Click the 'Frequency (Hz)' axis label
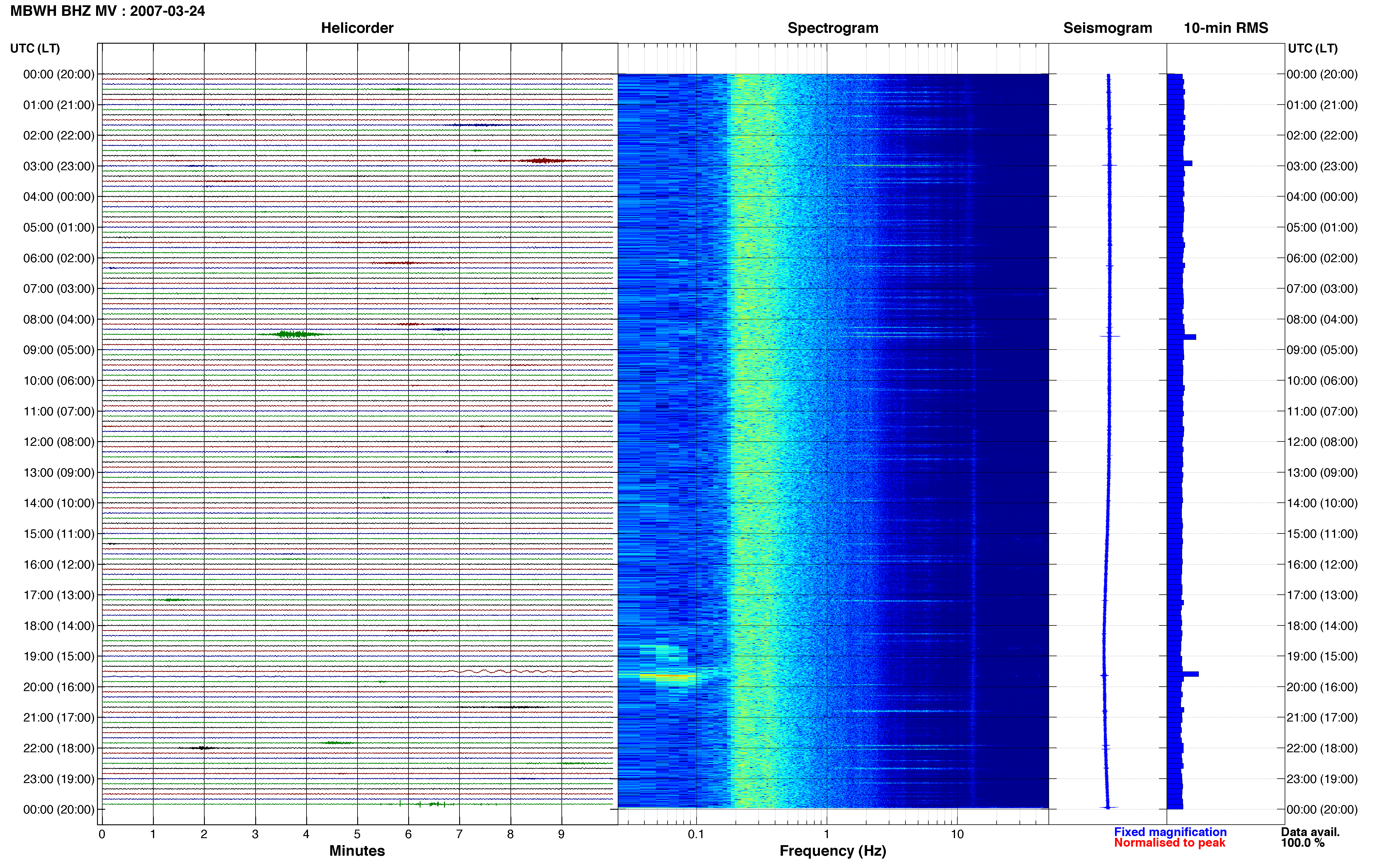The height and width of the screenshot is (868, 1389). tap(833, 851)
